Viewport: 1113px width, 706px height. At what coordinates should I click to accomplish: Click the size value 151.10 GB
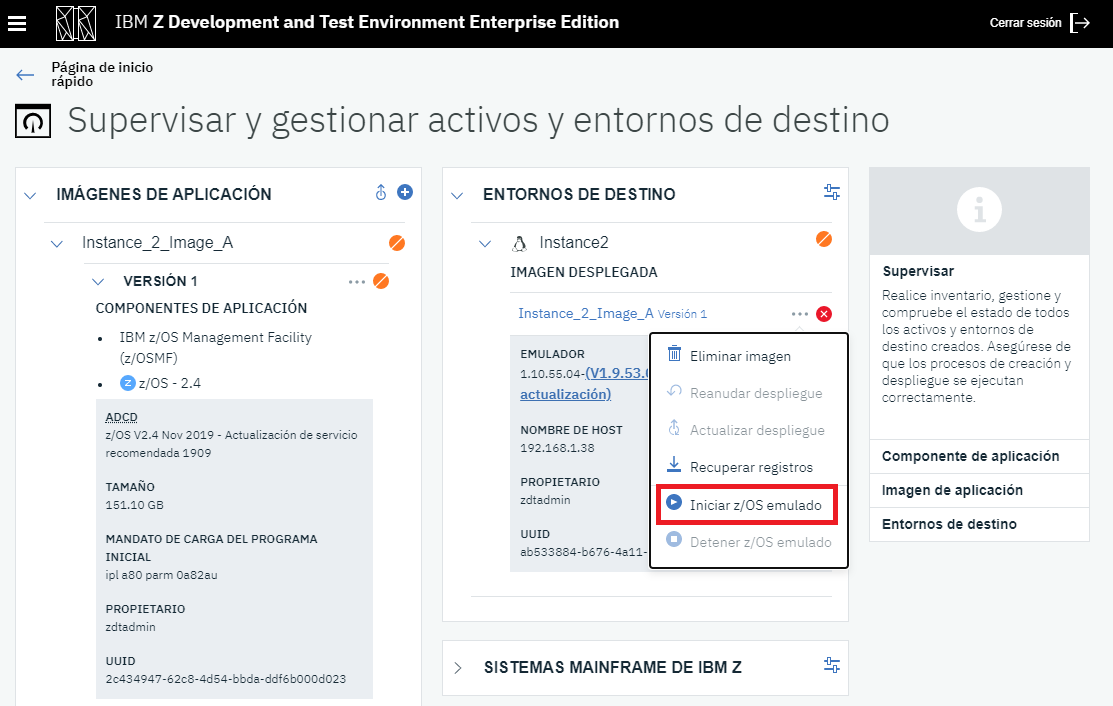134,505
